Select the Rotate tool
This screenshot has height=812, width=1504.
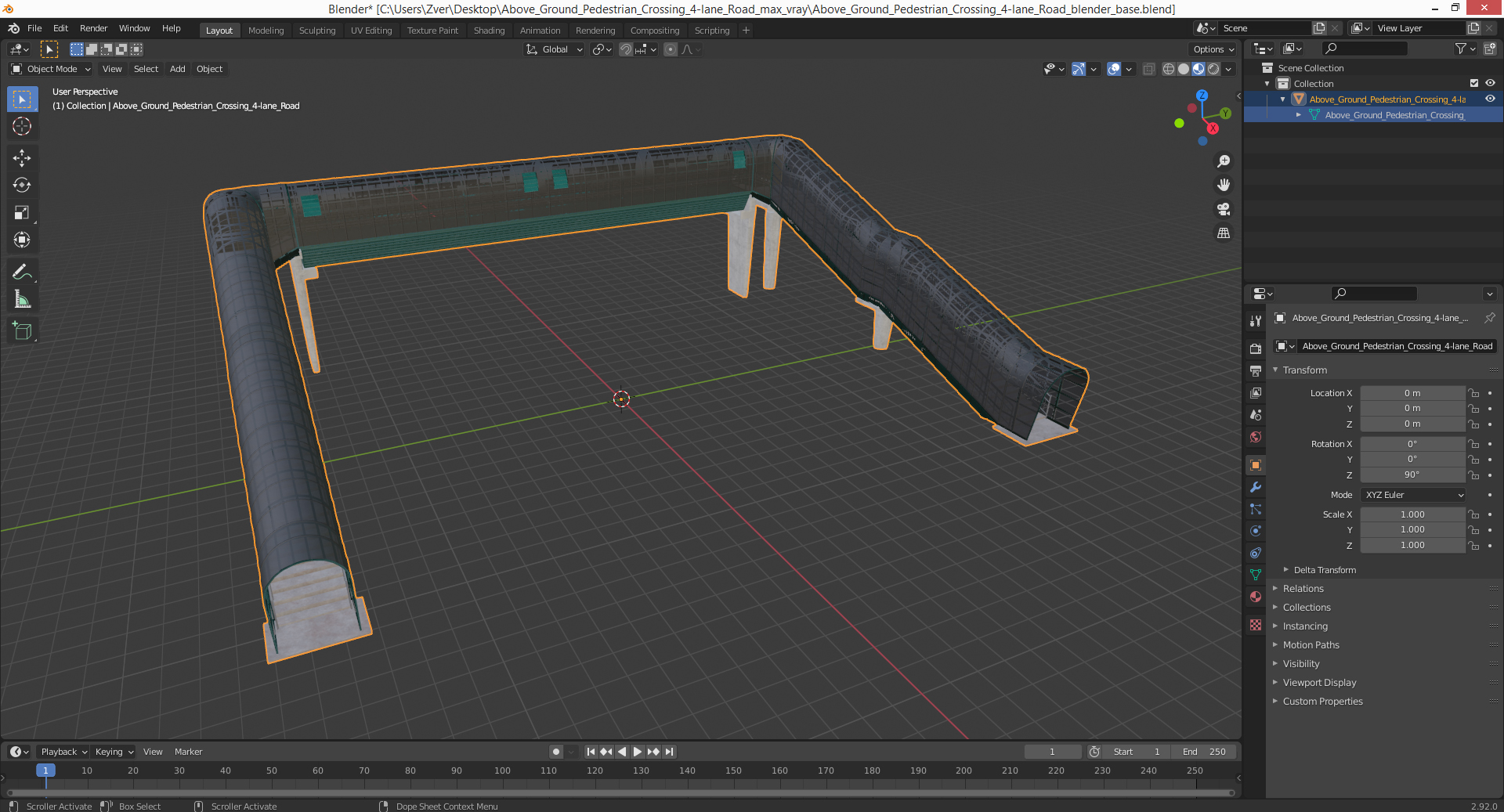point(22,186)
